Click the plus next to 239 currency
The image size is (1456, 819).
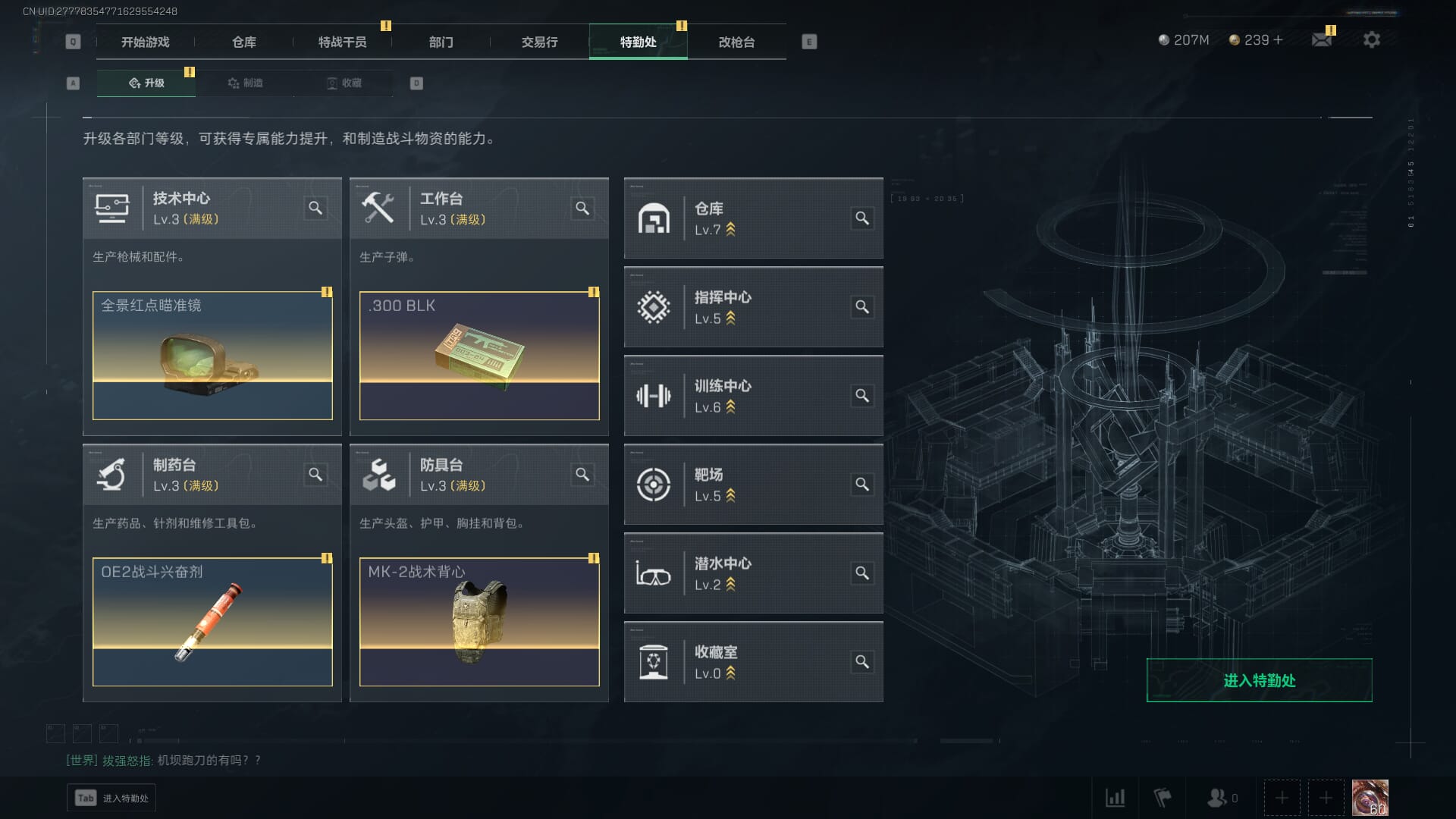tap(1278, 39)
